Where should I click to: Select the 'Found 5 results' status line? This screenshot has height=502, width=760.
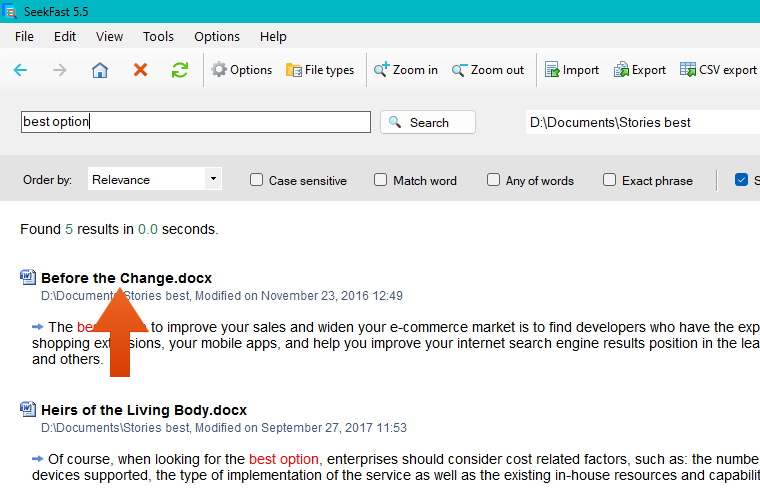[x=119, y=229]
